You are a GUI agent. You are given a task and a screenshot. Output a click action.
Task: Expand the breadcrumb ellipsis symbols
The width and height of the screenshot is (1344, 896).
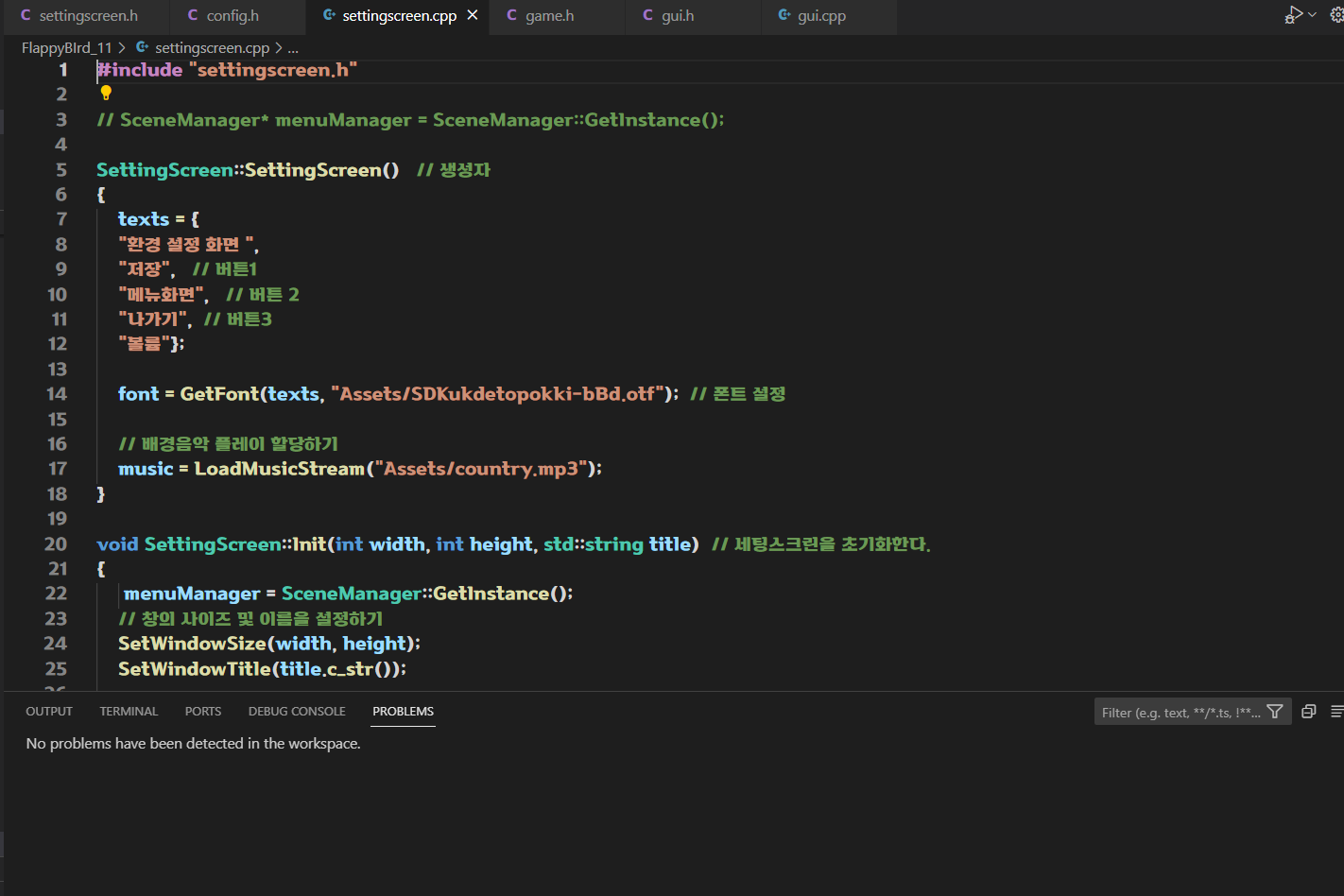click(293, 47)
